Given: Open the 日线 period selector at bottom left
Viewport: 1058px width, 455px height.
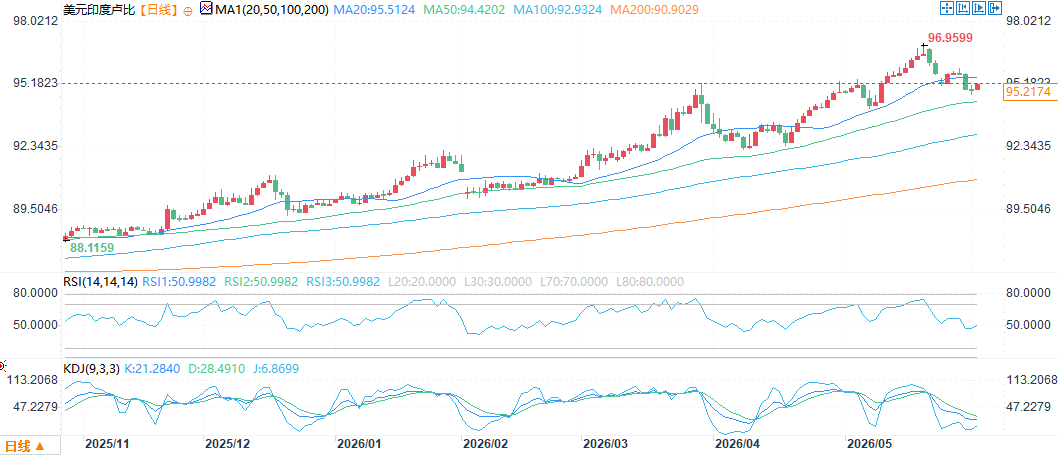Looking at the screenshot, I should pyautogui.click(x=24, y=446).
